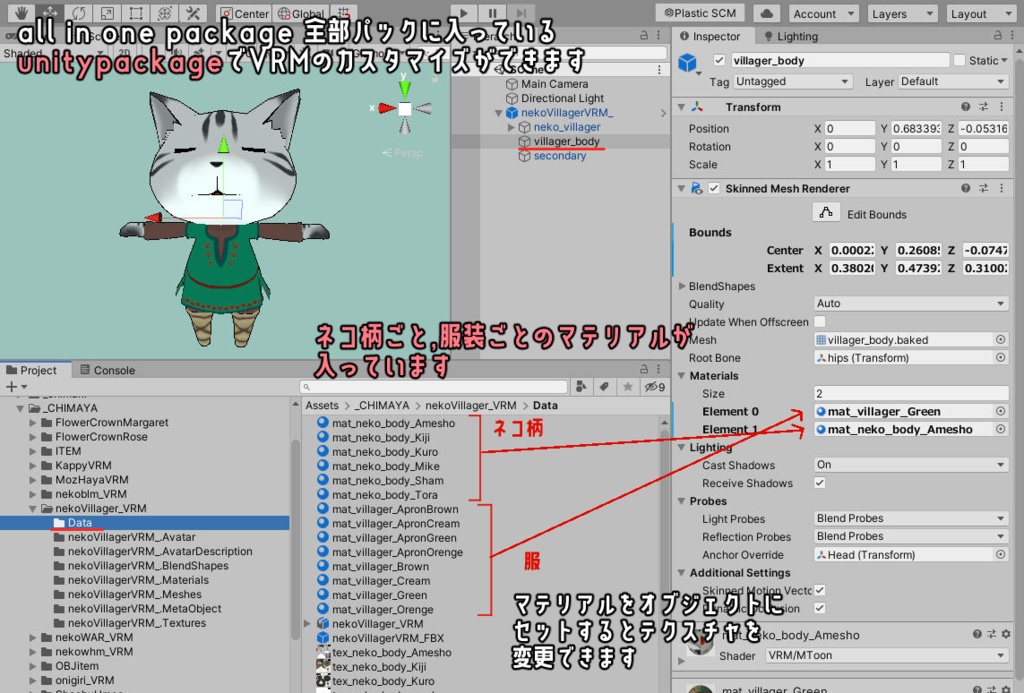Toggle the Skinned Mesh Renderer enabled checkbox

[x=714, y=188]
